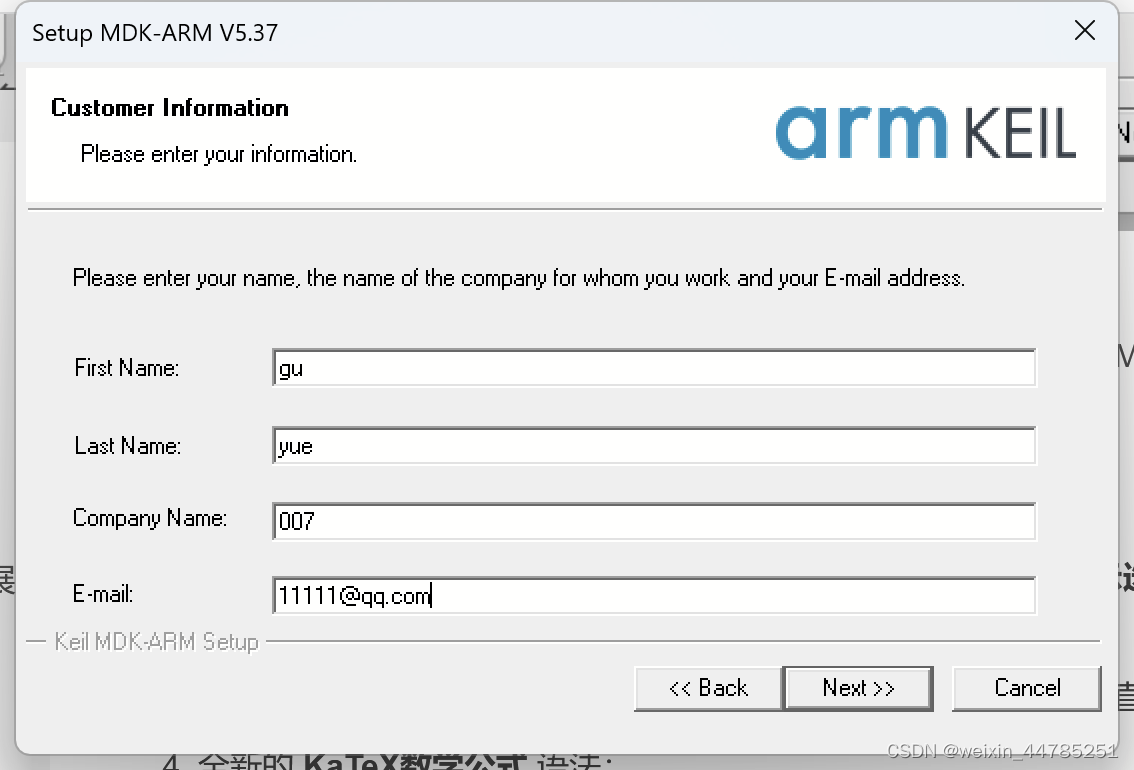
Task: Focus the Last Name field containing yue
Action: click(654, 445)
